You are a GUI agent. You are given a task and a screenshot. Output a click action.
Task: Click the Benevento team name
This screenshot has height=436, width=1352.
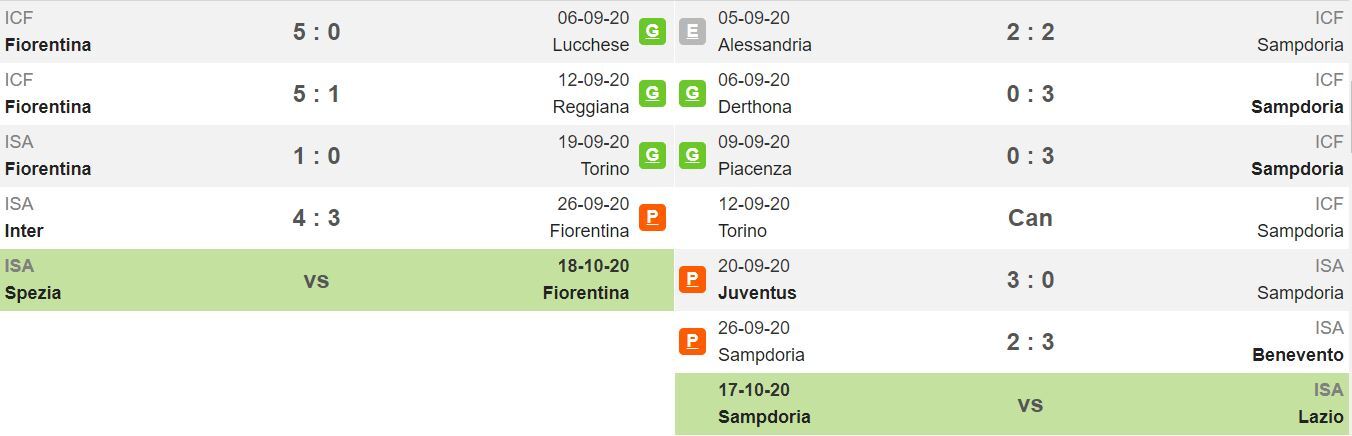[x=1298, y=355]
